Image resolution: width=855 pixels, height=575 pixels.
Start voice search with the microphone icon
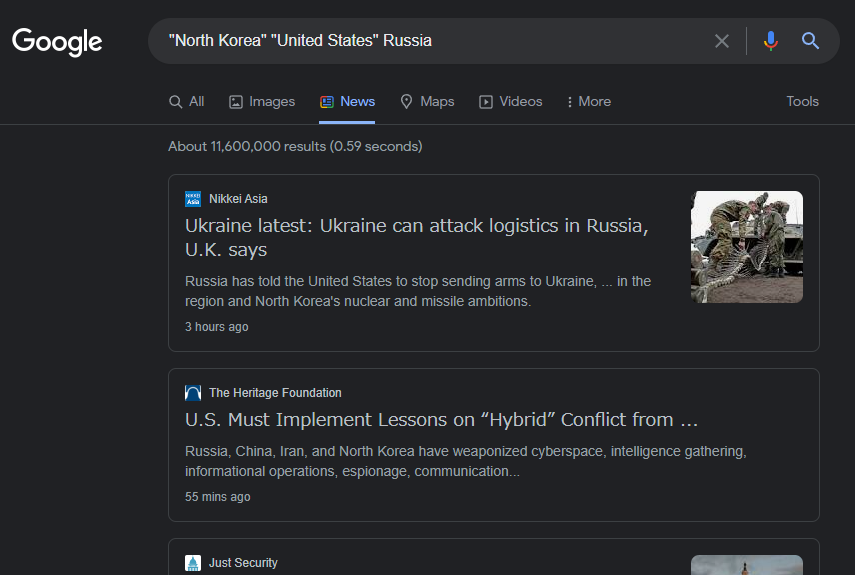pyautogui.click(x=770, y=41)
